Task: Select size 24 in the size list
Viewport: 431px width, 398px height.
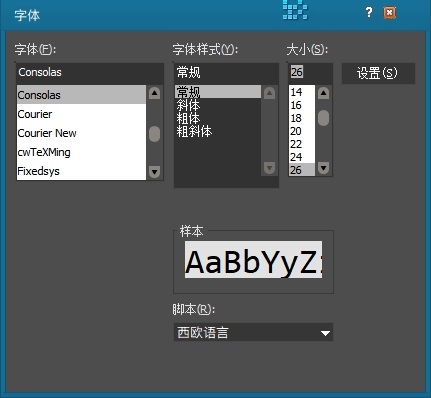Action: pos(302,157)
